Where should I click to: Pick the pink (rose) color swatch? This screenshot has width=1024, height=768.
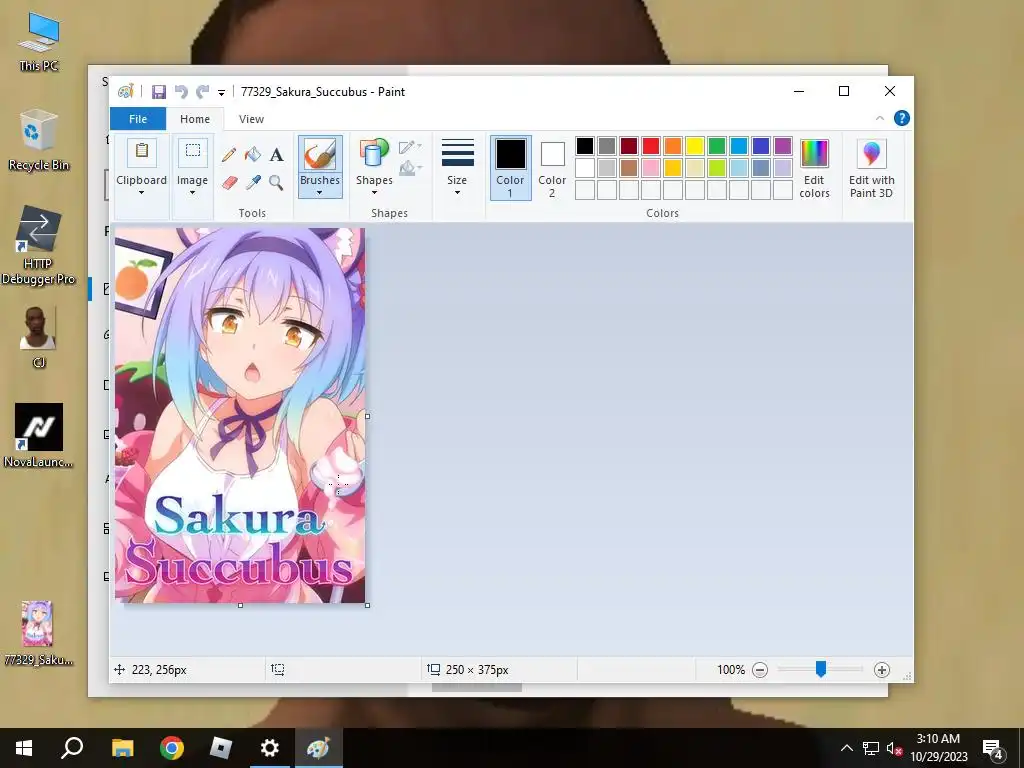point(651,168)
